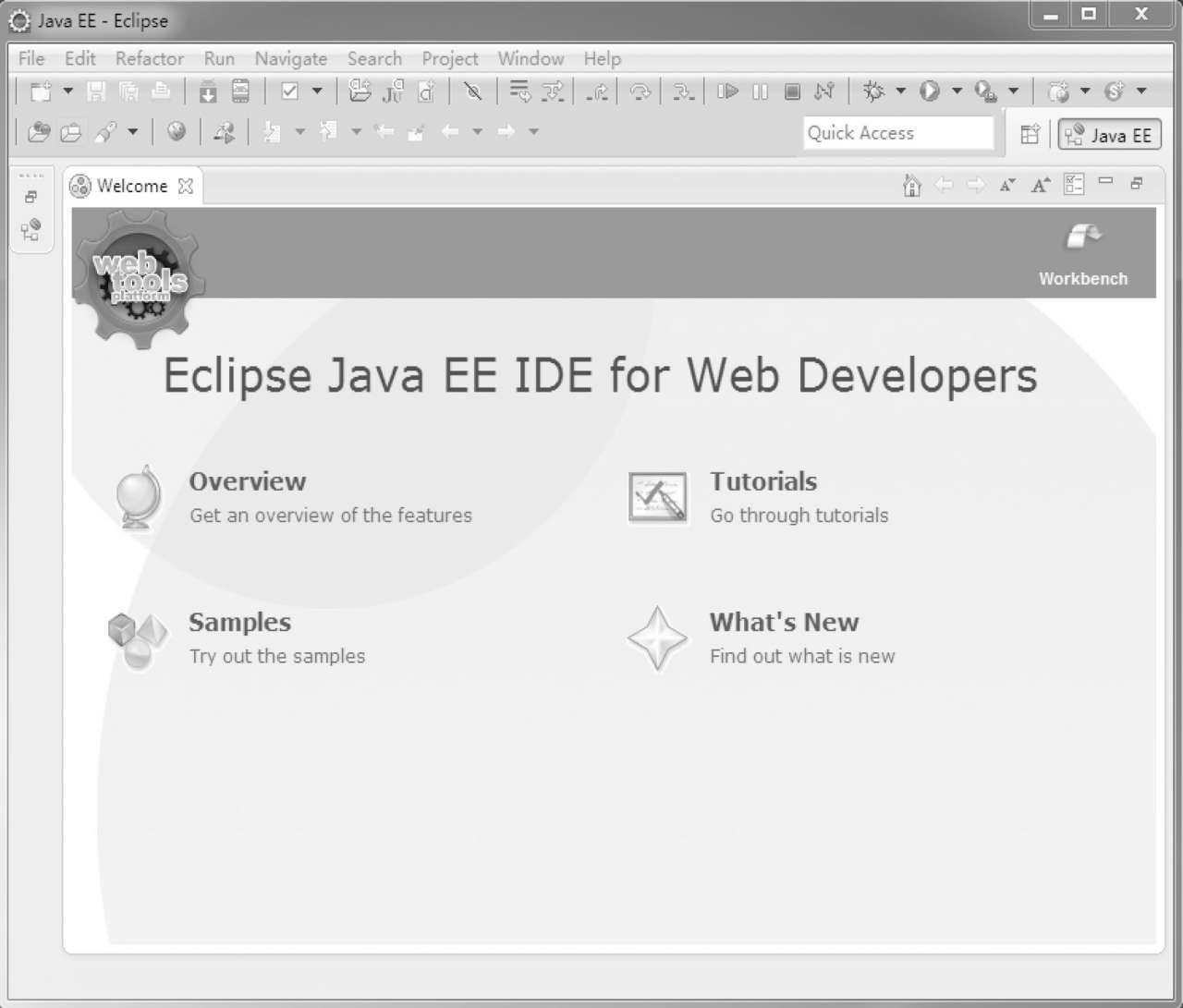The image size is (1183, 1008).
Task: Open the Next Annotation dropdown arrow
Action: pos(299,132)
